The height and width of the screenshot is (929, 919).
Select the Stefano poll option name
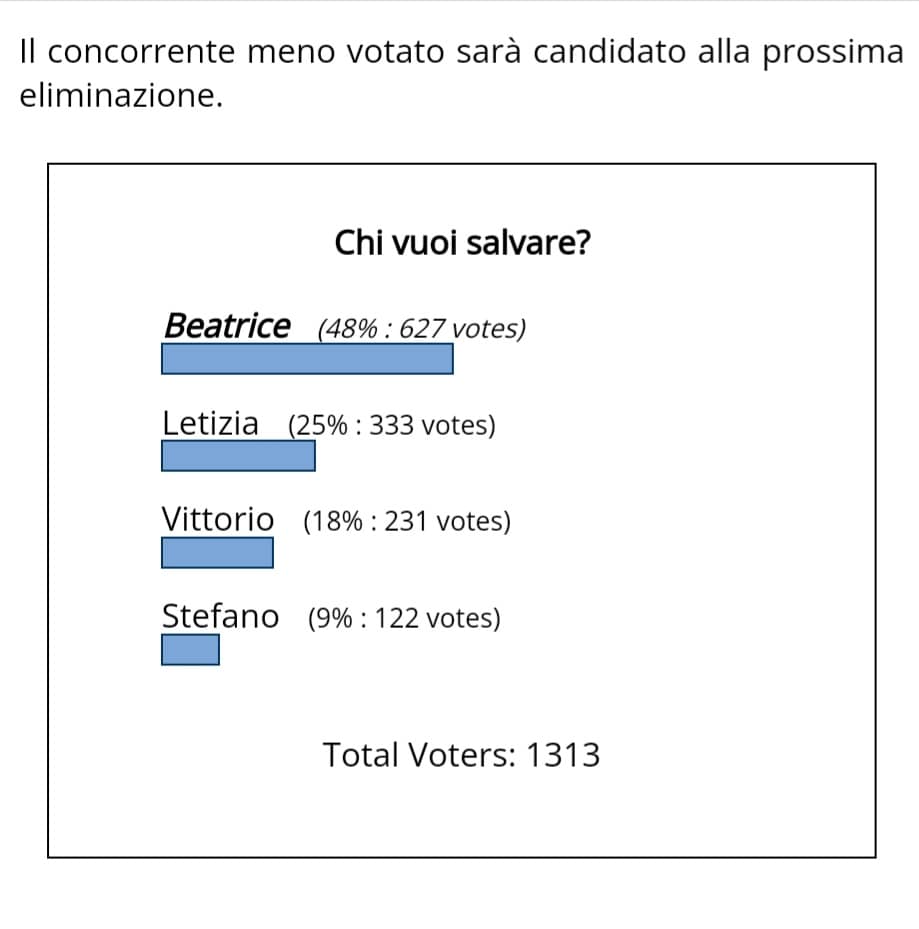pos(220,616)
